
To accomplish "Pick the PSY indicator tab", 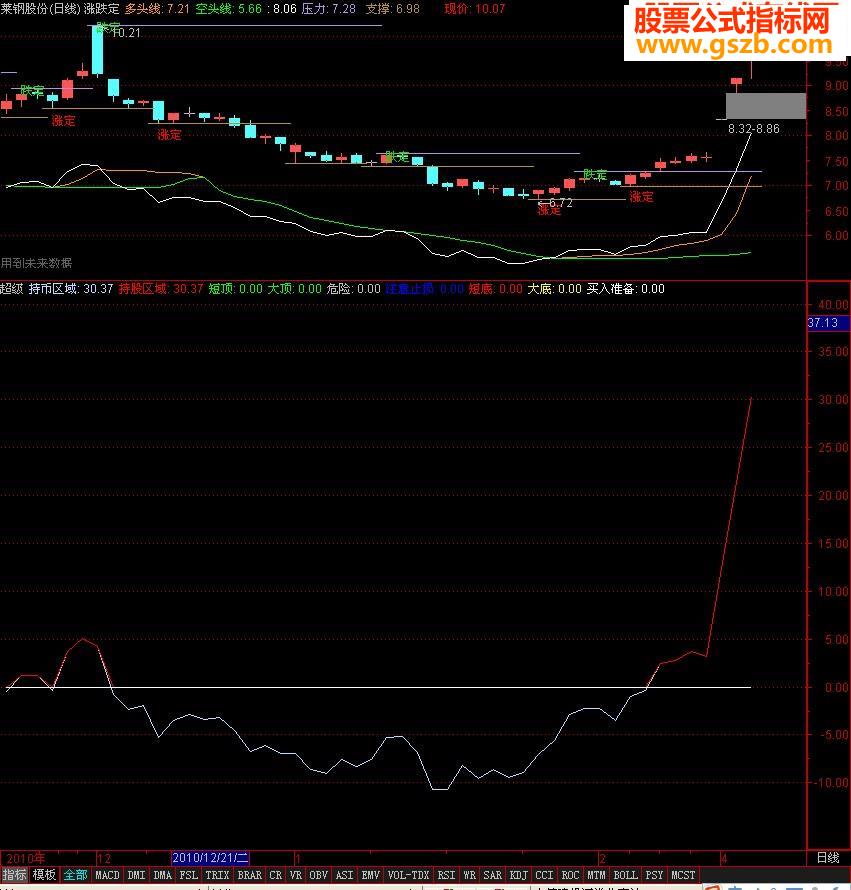I will [x=654, y=875].
